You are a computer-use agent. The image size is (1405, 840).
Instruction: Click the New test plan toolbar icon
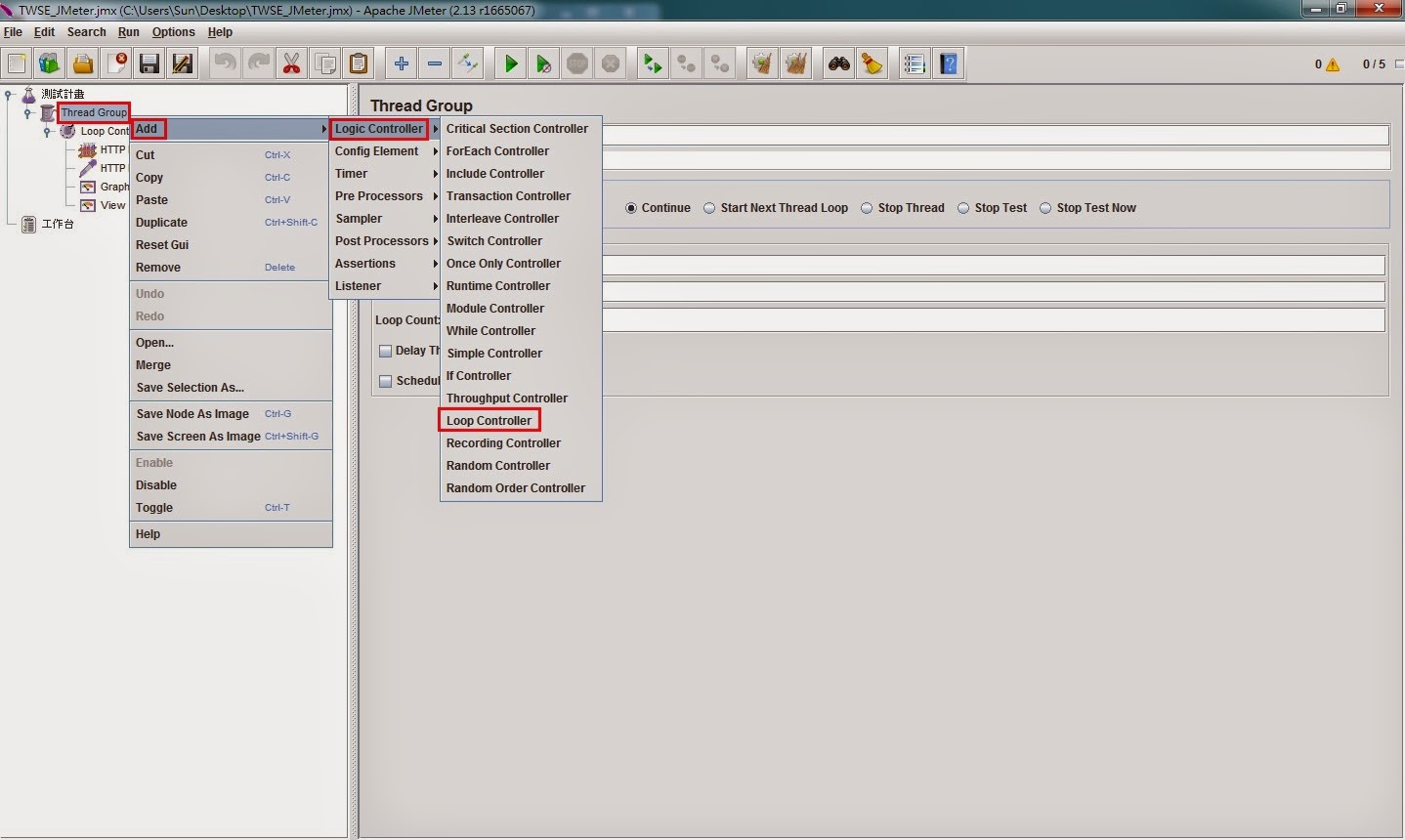pyautogui.click(x=17, y=64)
